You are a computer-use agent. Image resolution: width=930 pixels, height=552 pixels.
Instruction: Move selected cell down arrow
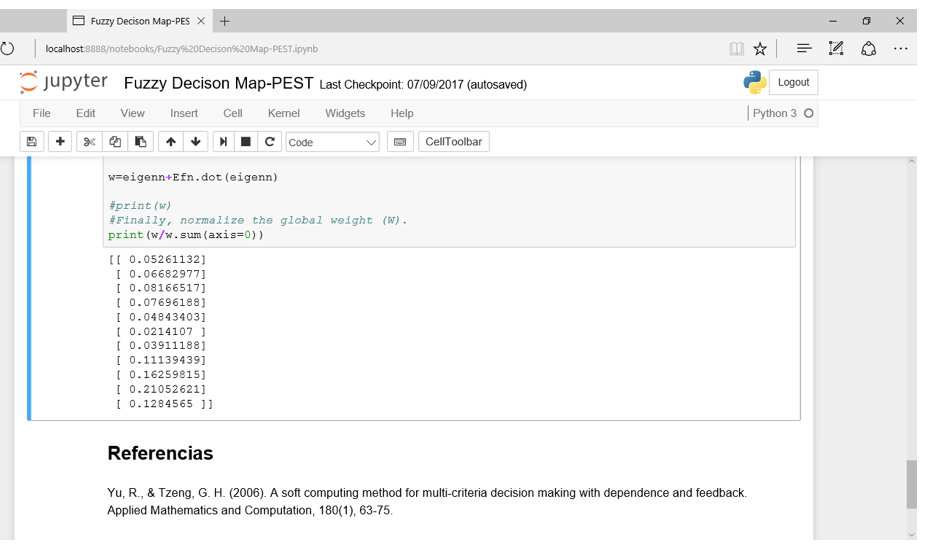[x=196, y=142]
